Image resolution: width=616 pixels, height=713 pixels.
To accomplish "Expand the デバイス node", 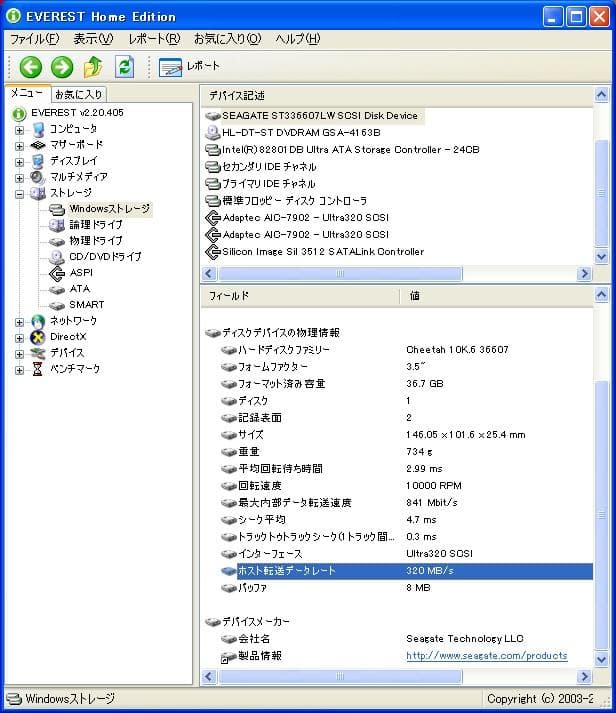I will tap(19, 354).
